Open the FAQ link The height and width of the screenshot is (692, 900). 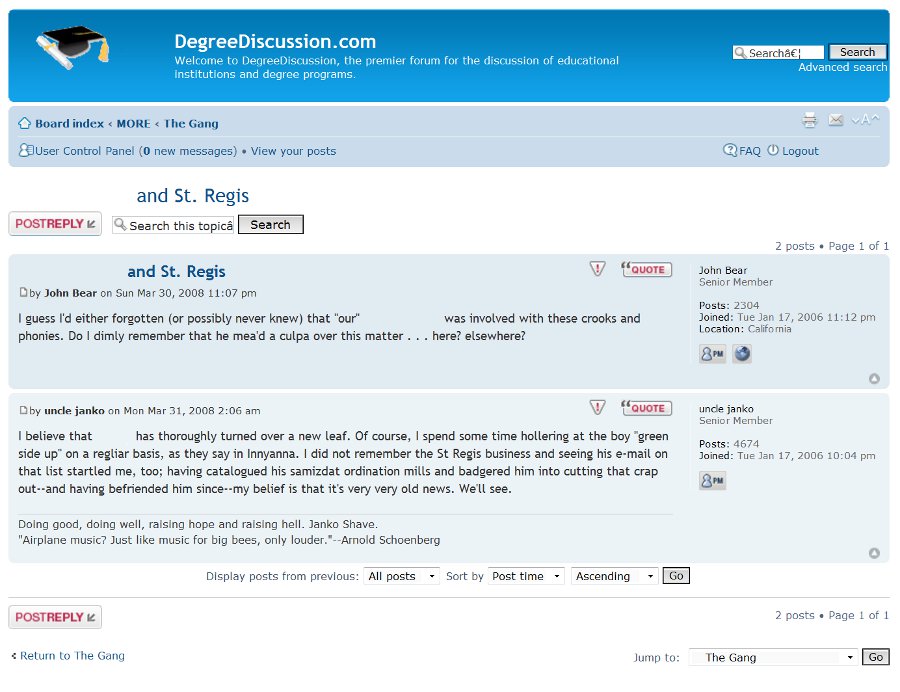pos(750,151)
